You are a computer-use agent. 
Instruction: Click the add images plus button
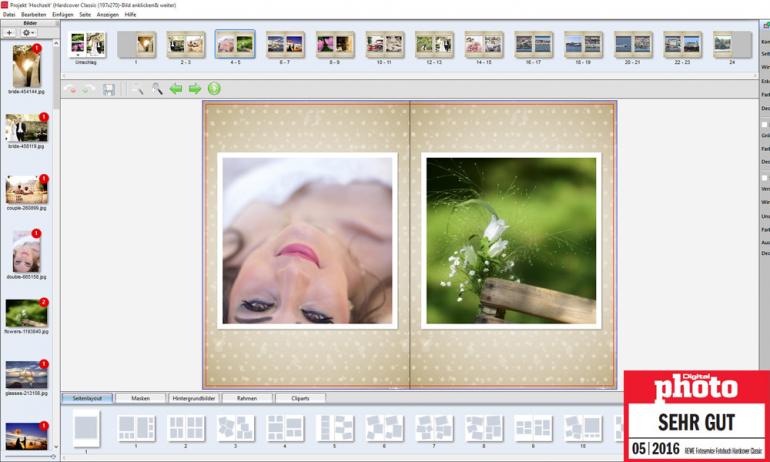[x=9, y=32]
